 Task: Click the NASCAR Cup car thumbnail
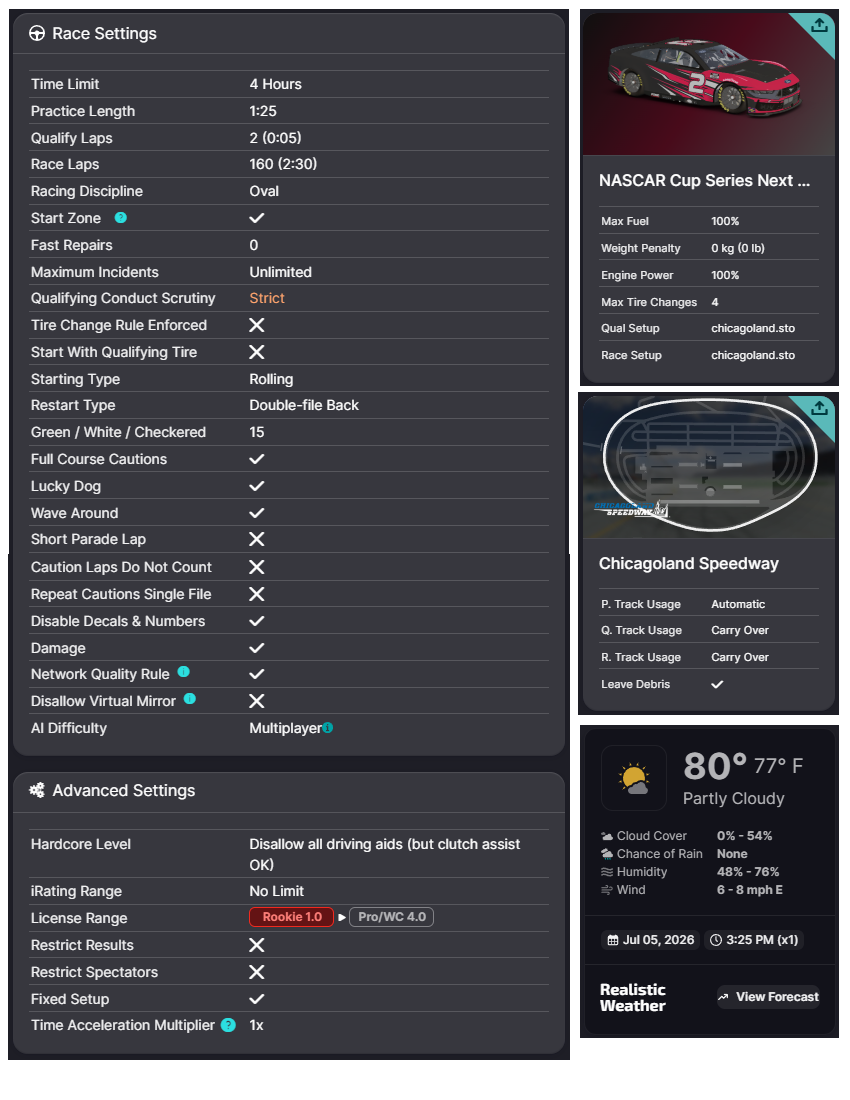(708, 85)
